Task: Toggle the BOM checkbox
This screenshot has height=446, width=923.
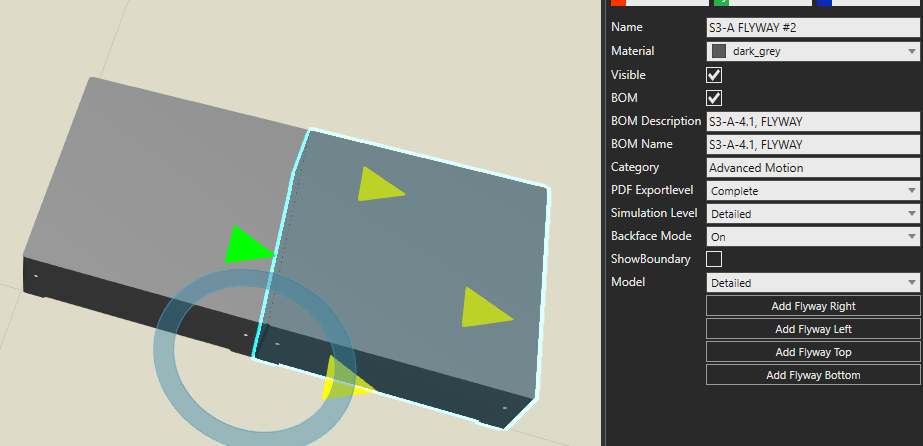Action: point(714,98)
